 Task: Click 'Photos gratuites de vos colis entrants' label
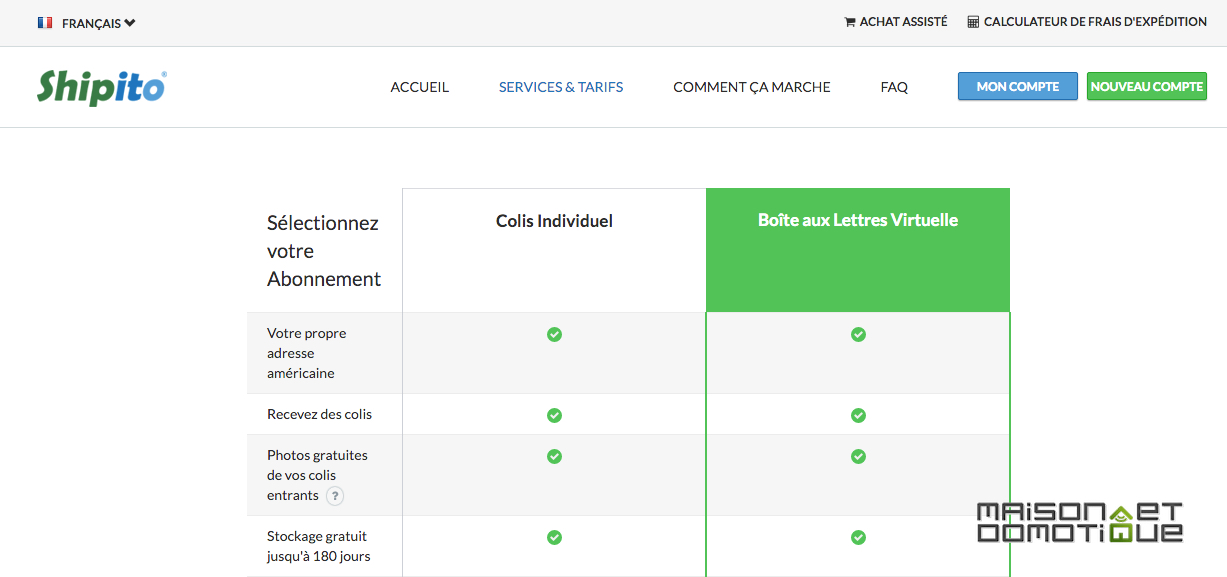[x=317, y=475]
